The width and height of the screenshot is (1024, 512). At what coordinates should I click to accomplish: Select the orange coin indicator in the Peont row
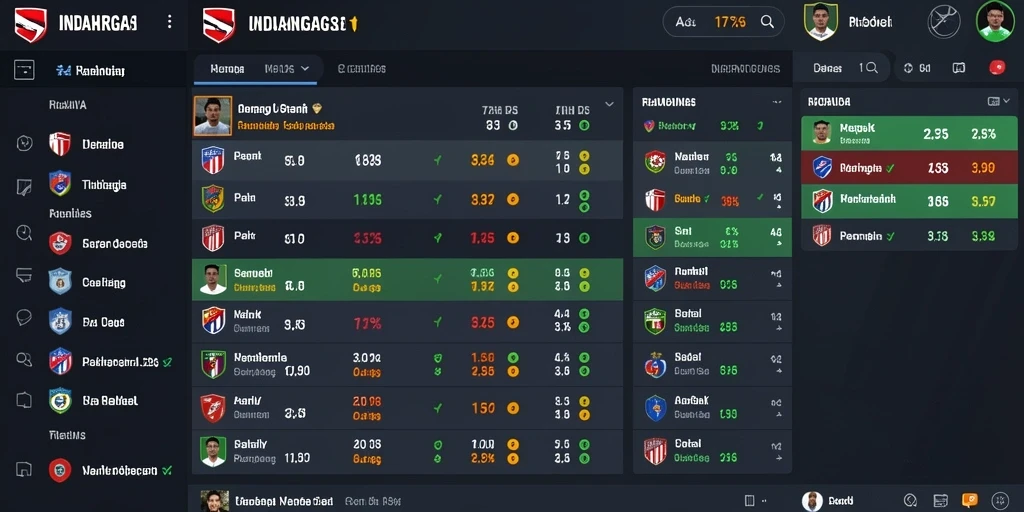pyautogui.click(x=513, y=160)
